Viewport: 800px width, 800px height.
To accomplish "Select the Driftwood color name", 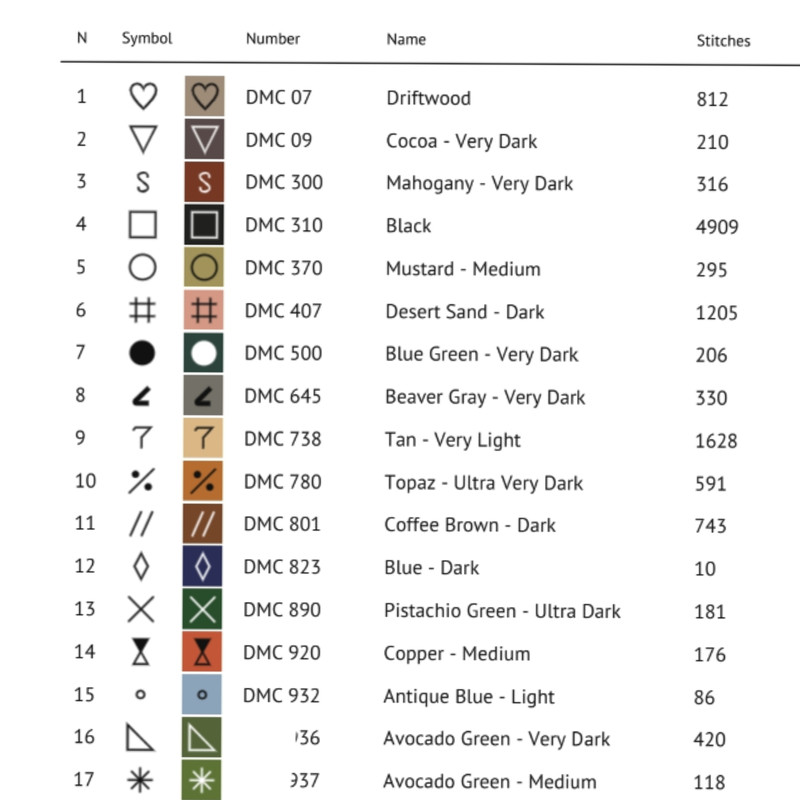I will pos(428,98).
